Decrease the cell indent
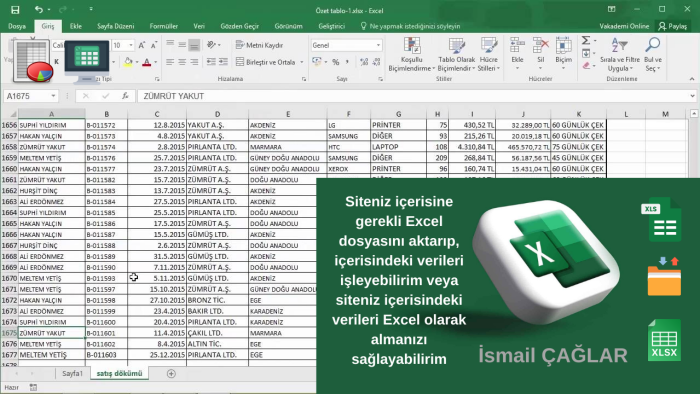The width and height of the screenshot is (700, 394). click(x=211, y=62)
